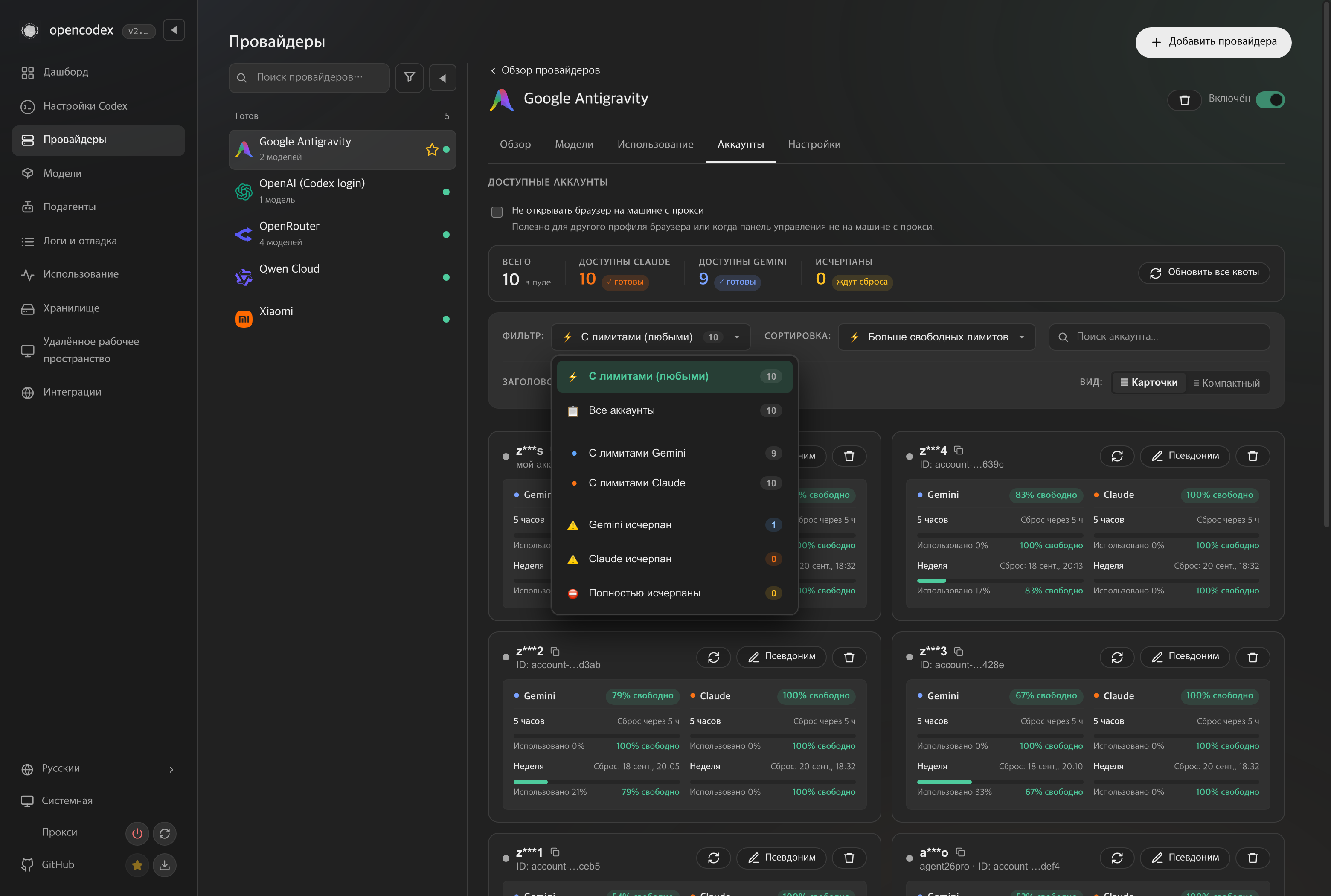This screenshot has height=896, width=1331.
Task: Delete account z***2
Action: [x=849, y=657]
